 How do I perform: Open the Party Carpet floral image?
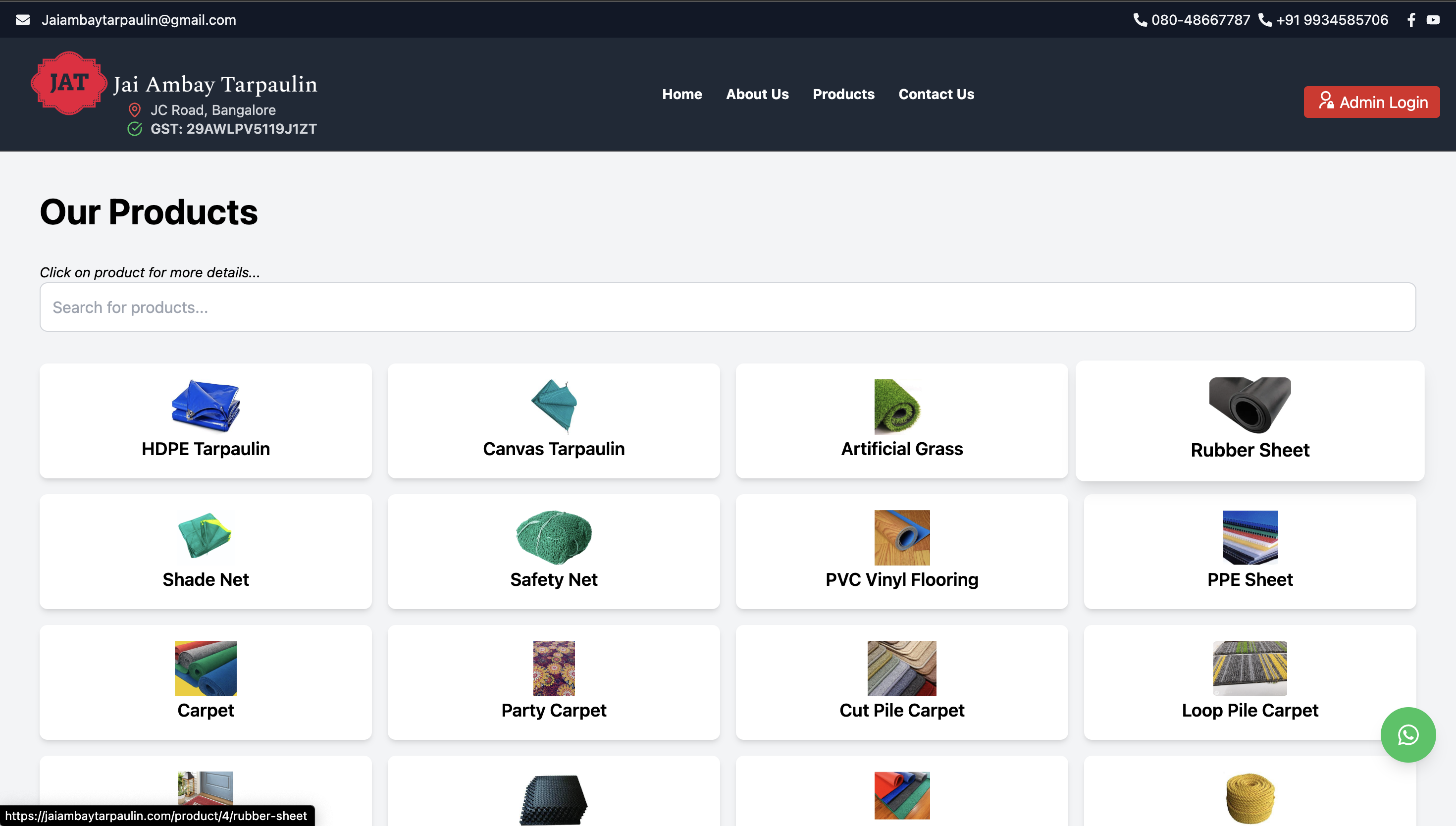[554, 669]
